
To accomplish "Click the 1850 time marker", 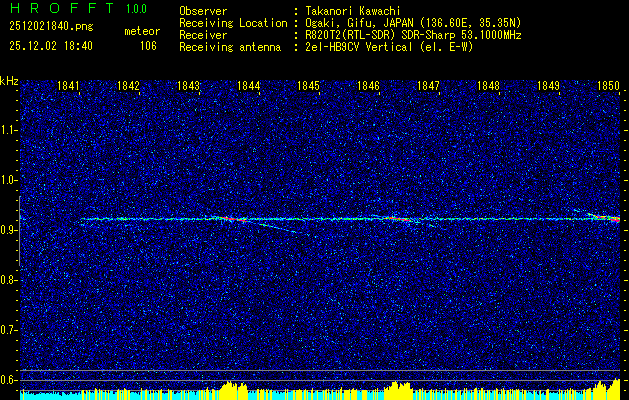I will click(608, 86).
